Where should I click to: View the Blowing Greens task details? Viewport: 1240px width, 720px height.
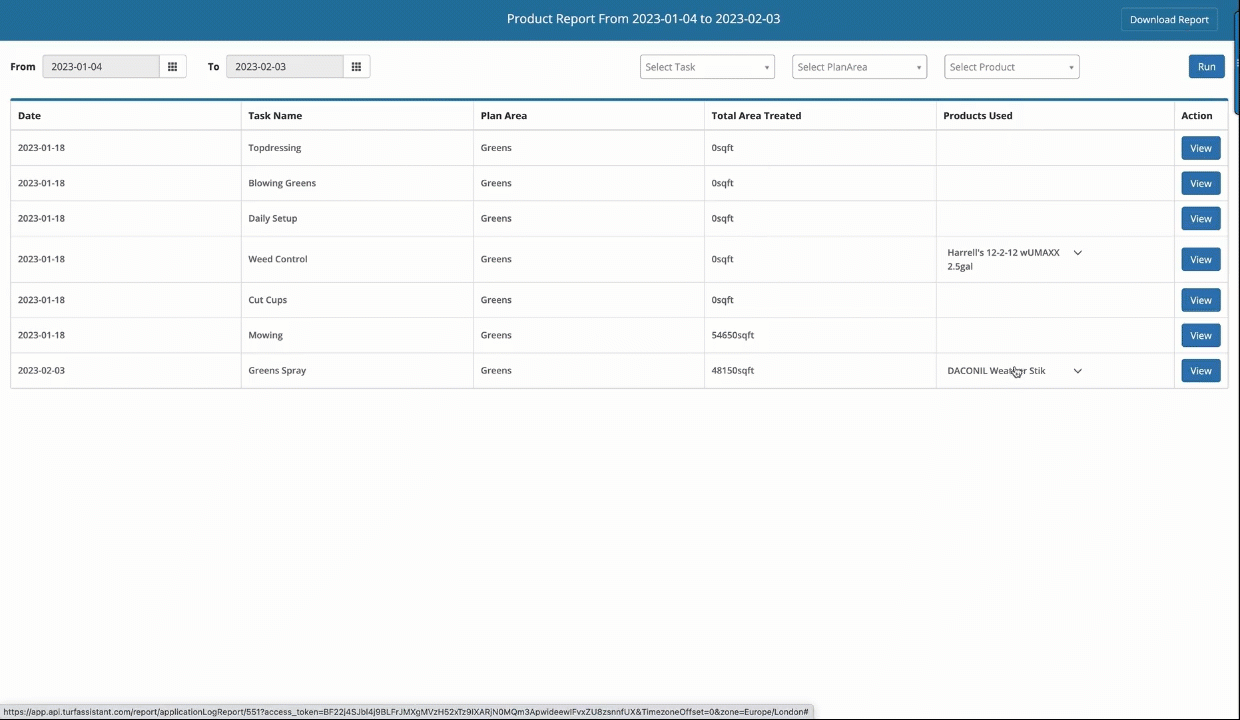(x=1200, y=183)
